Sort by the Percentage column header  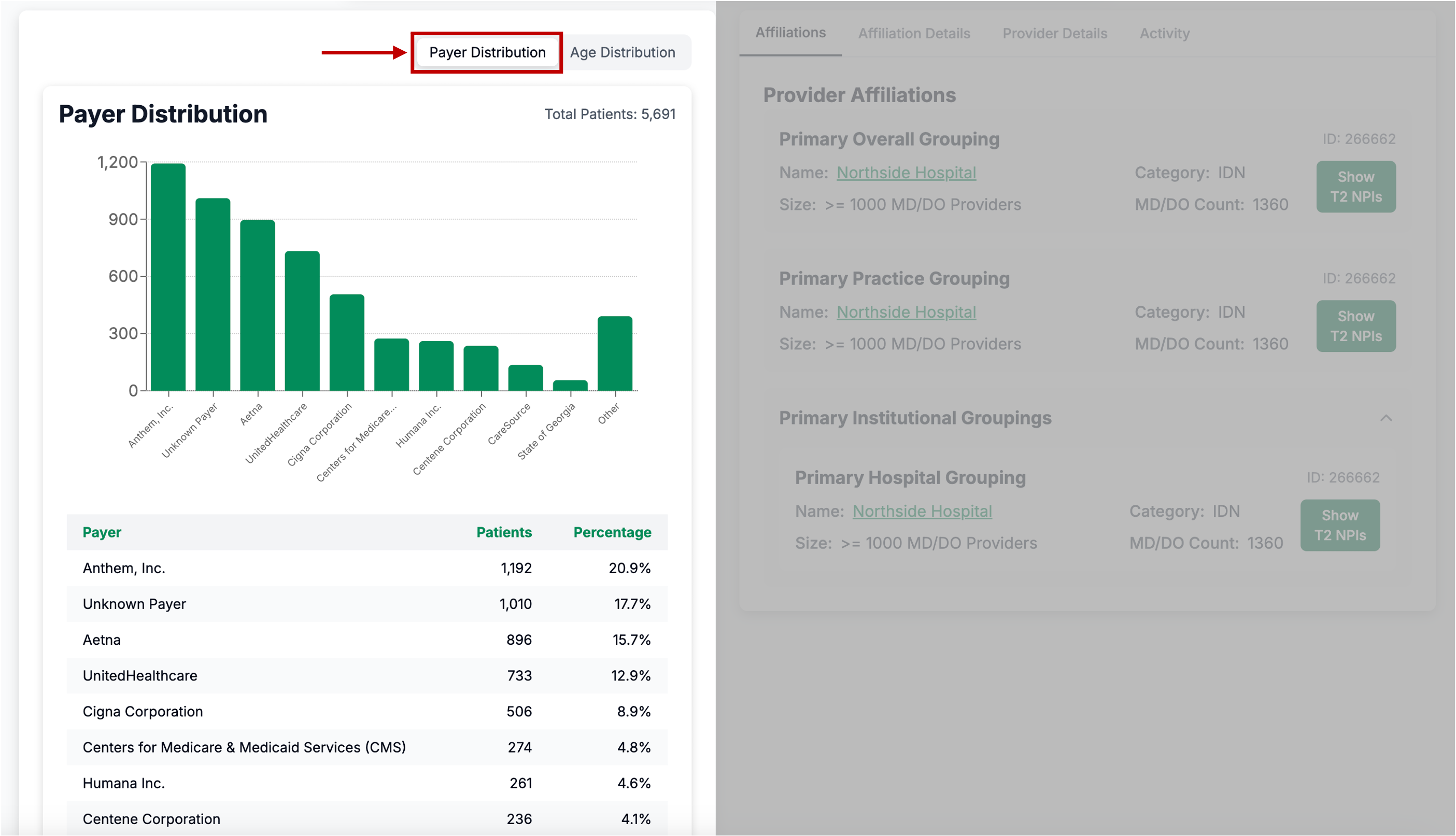coord(612,532)
